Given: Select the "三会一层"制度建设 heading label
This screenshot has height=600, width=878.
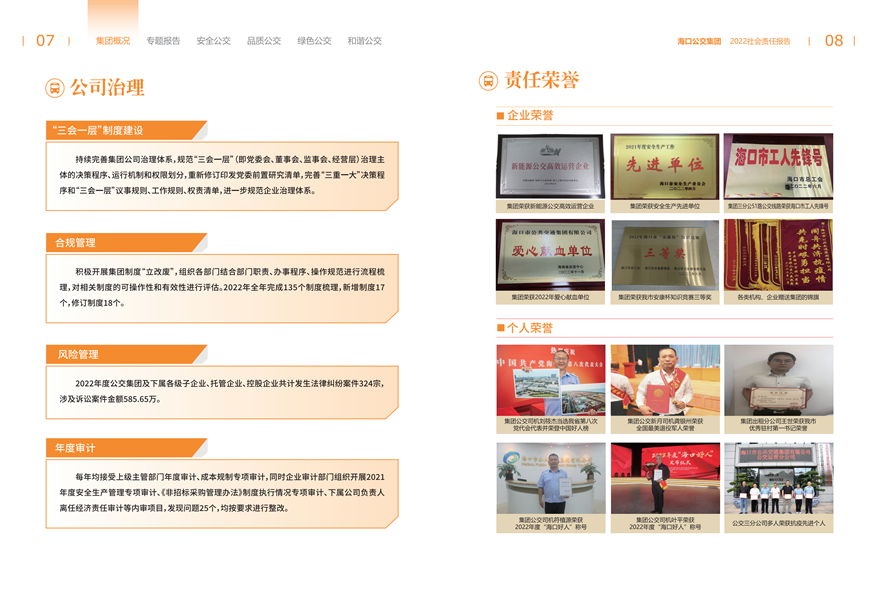Looking at the screenshot, I should (100, 130).
